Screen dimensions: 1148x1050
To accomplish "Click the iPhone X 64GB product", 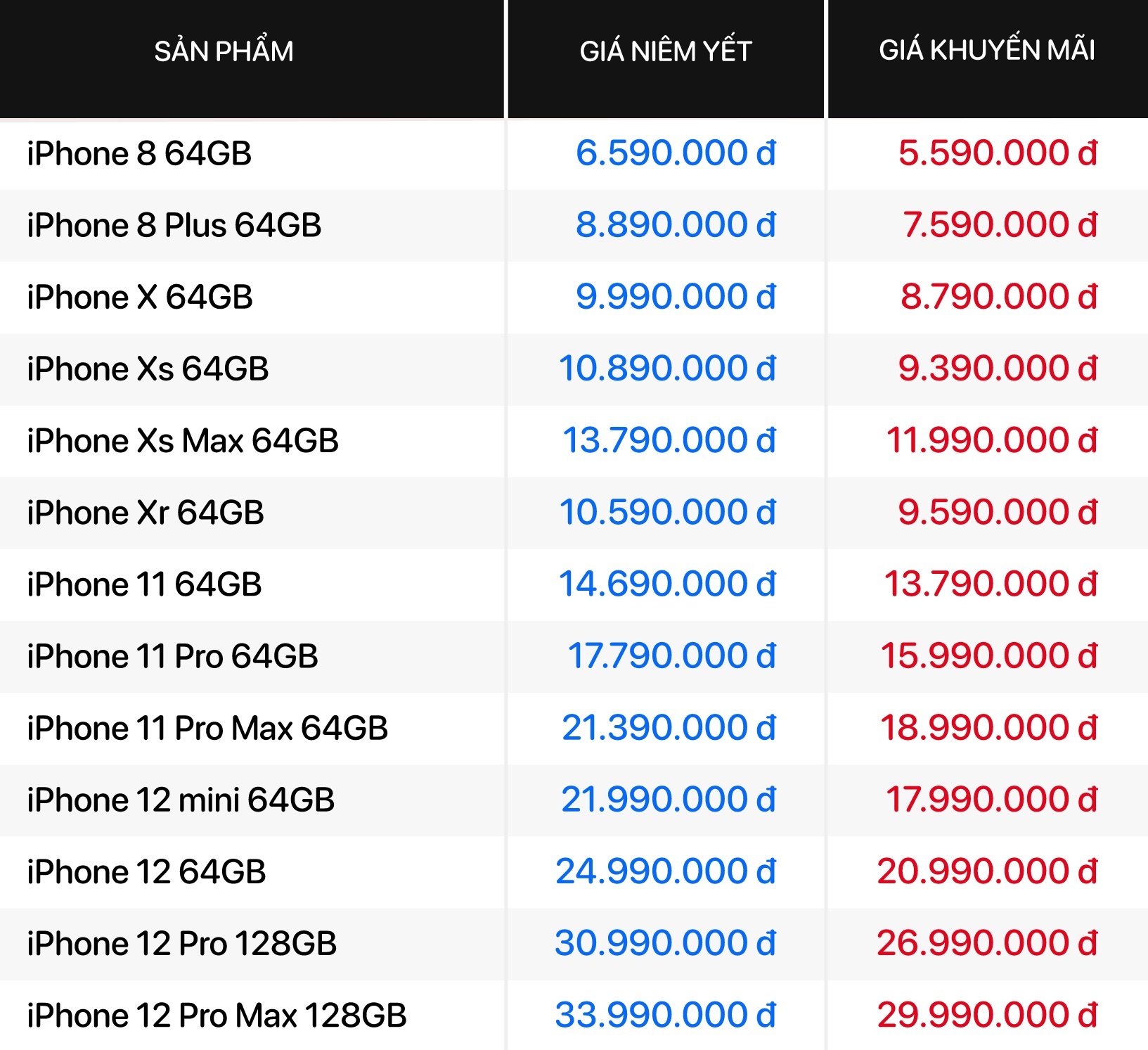I will [x=140, y=297].
